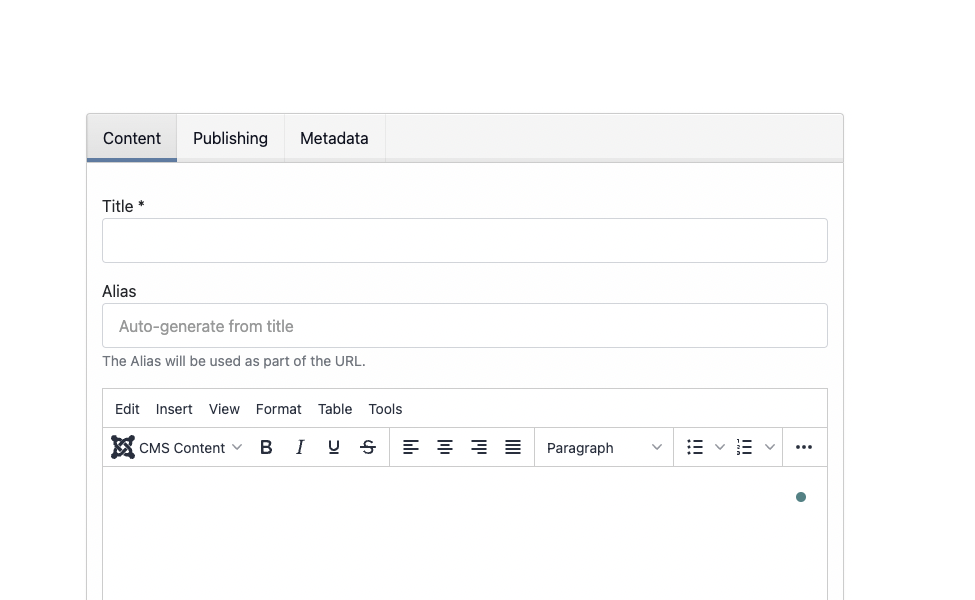
Task: Switch to the Metadata tab
Action: [335, 138]
